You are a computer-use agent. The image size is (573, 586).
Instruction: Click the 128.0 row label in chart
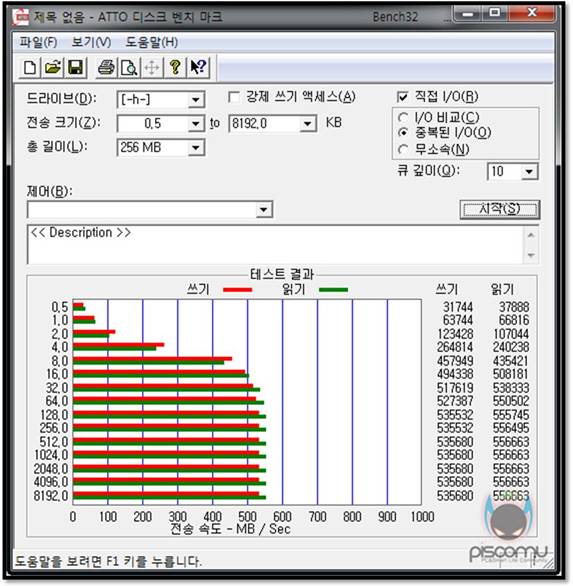(54, 415)
